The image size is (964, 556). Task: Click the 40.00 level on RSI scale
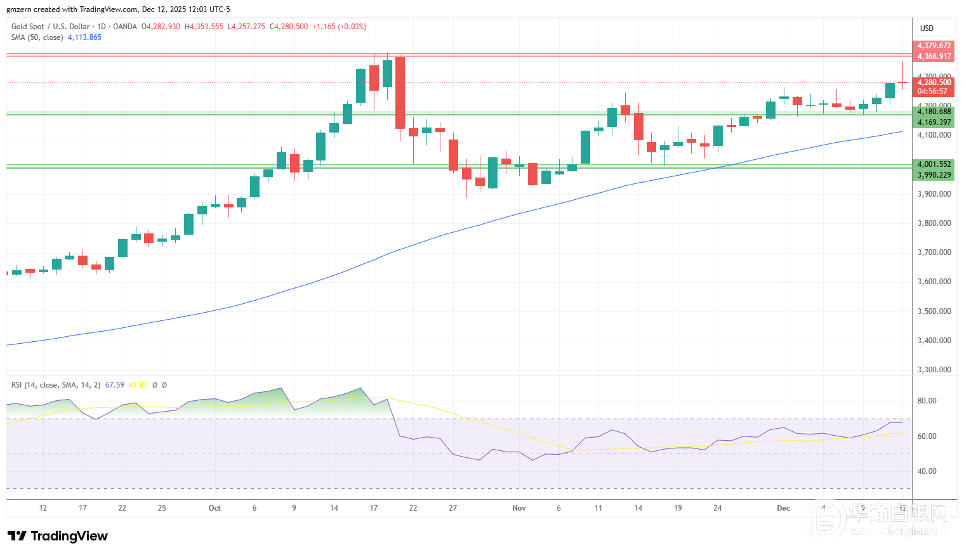[x=926, y=471]
